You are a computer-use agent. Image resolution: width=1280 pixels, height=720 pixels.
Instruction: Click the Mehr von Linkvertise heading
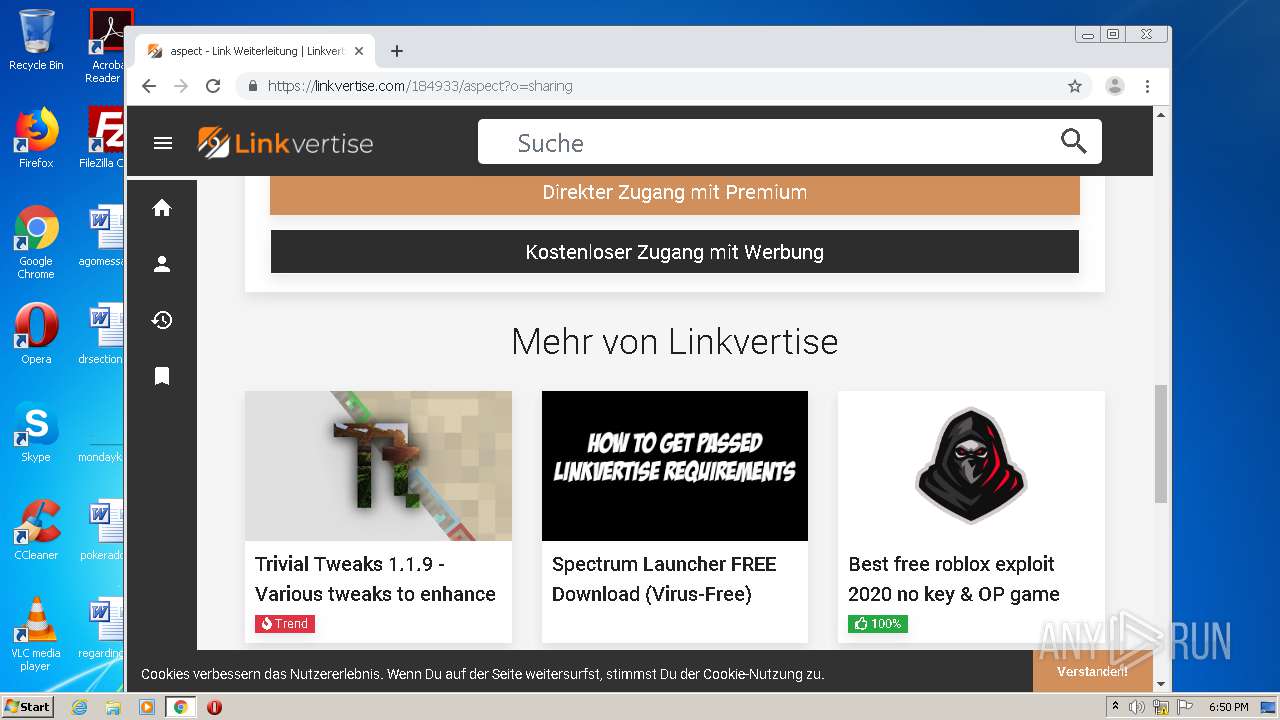pyautogui.click(x=675, y=342)
